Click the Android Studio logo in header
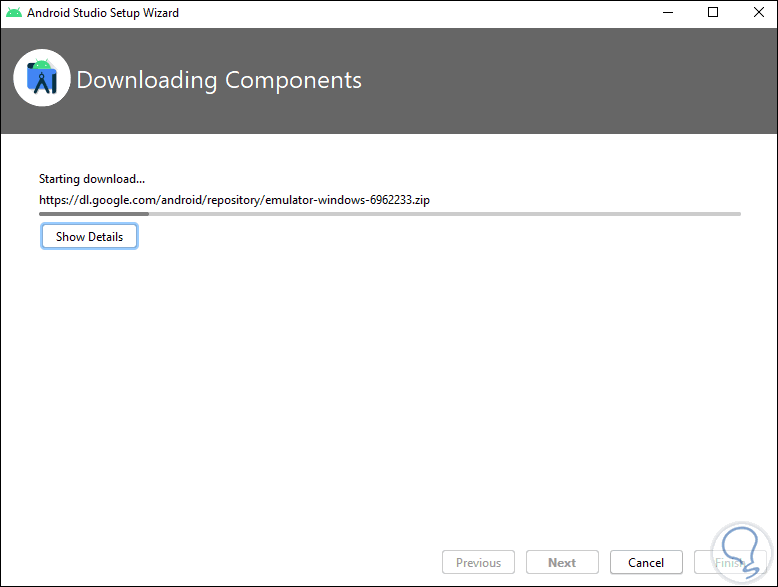This screenshot has width=778, height=587. point(42,79)
